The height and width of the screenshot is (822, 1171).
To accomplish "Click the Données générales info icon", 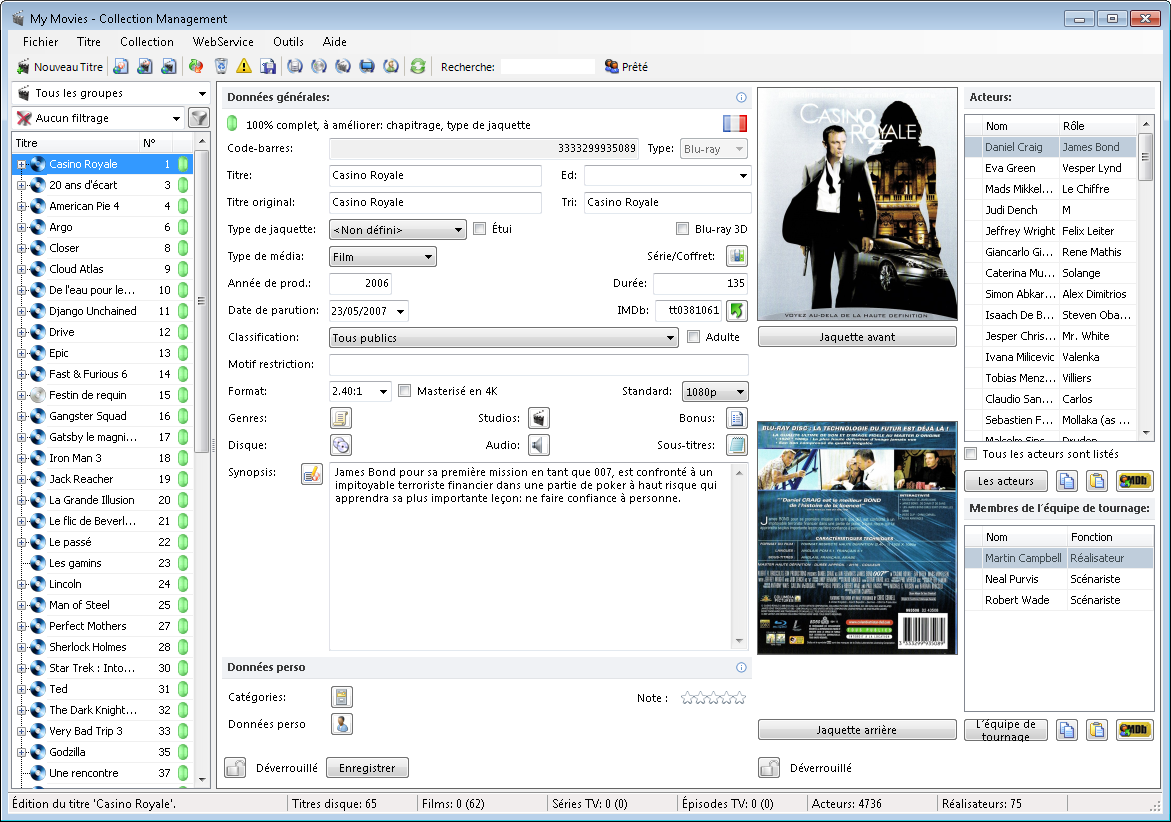I will click(x=741, y=97).
